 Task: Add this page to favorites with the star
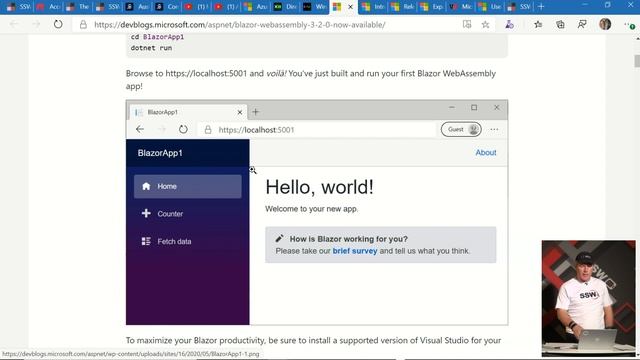coord(485,25)
